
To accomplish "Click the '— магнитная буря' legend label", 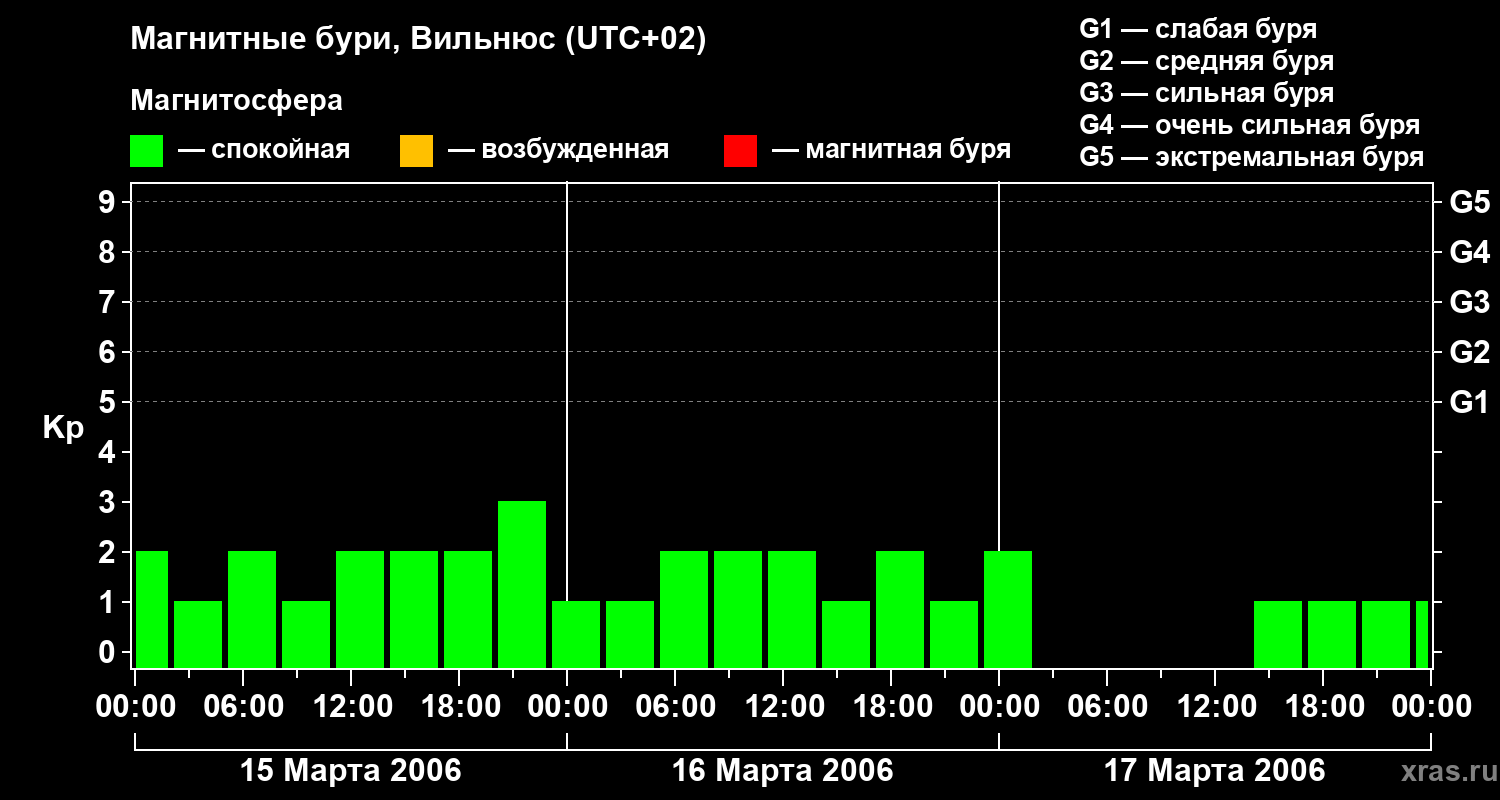I will tap(891, 150).
